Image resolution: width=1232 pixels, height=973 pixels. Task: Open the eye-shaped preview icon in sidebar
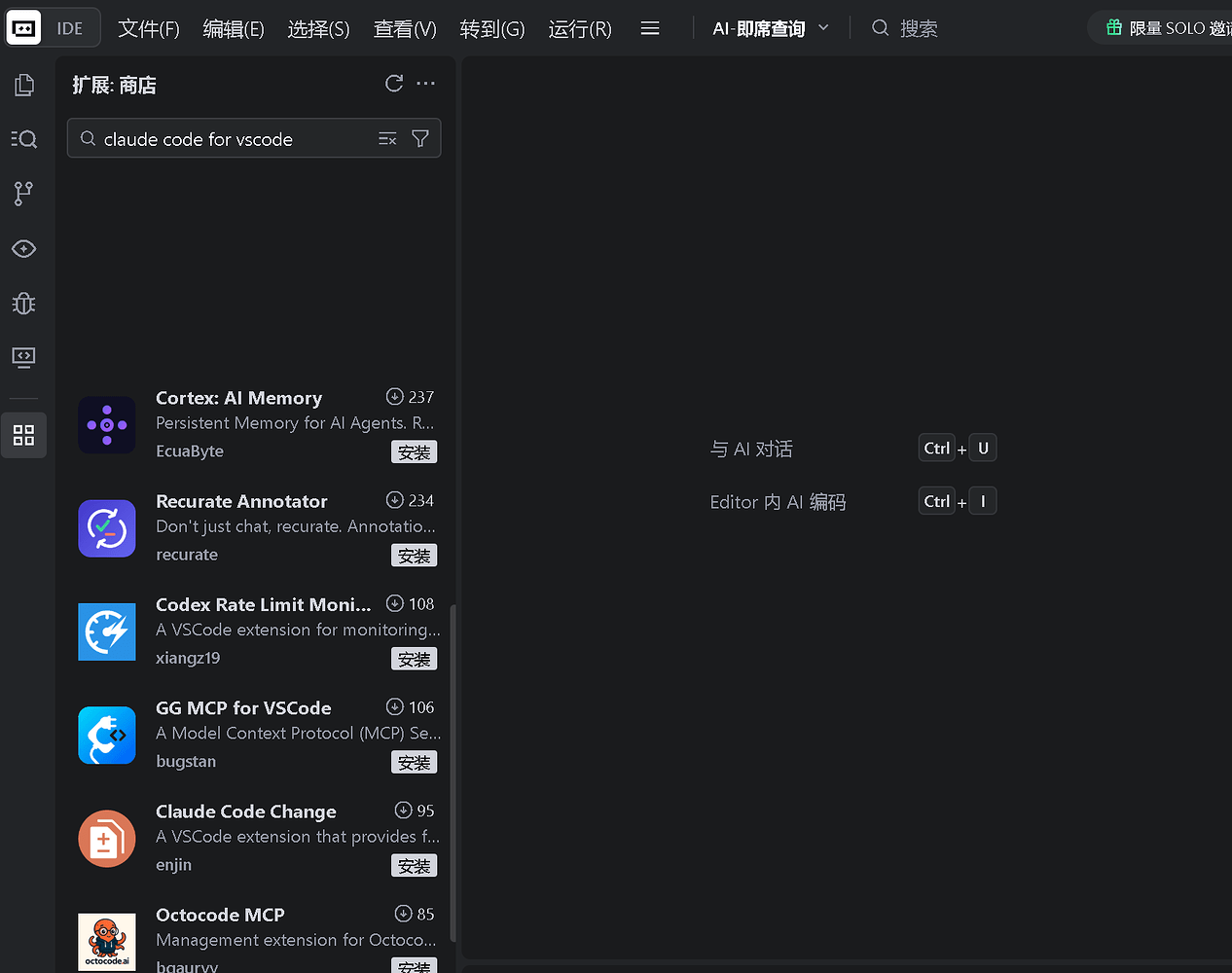pos(24,249)
